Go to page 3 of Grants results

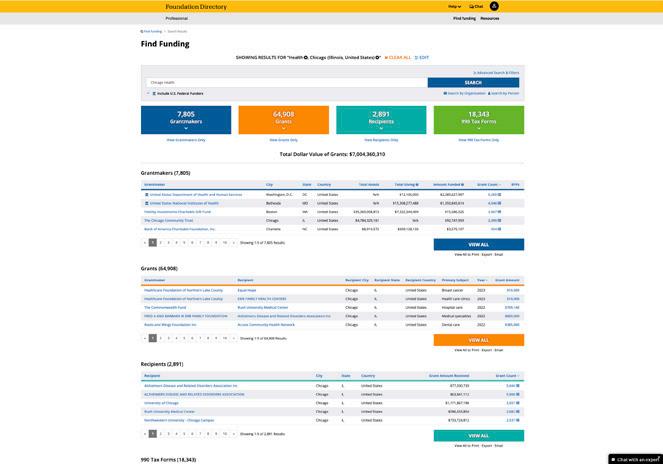pyautogui.click(x=169, y=338)
